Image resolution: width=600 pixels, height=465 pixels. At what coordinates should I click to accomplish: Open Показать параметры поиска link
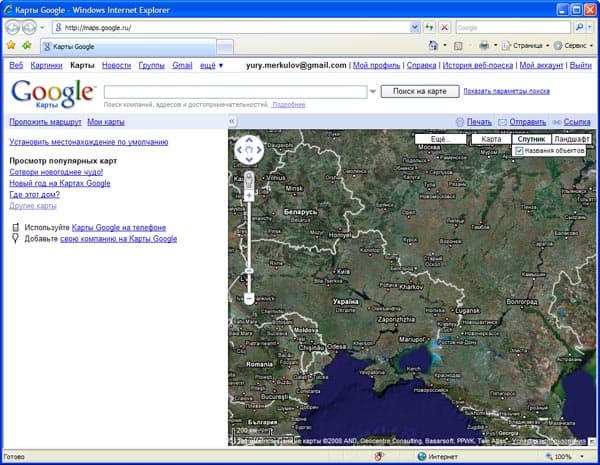click(507, 91)
